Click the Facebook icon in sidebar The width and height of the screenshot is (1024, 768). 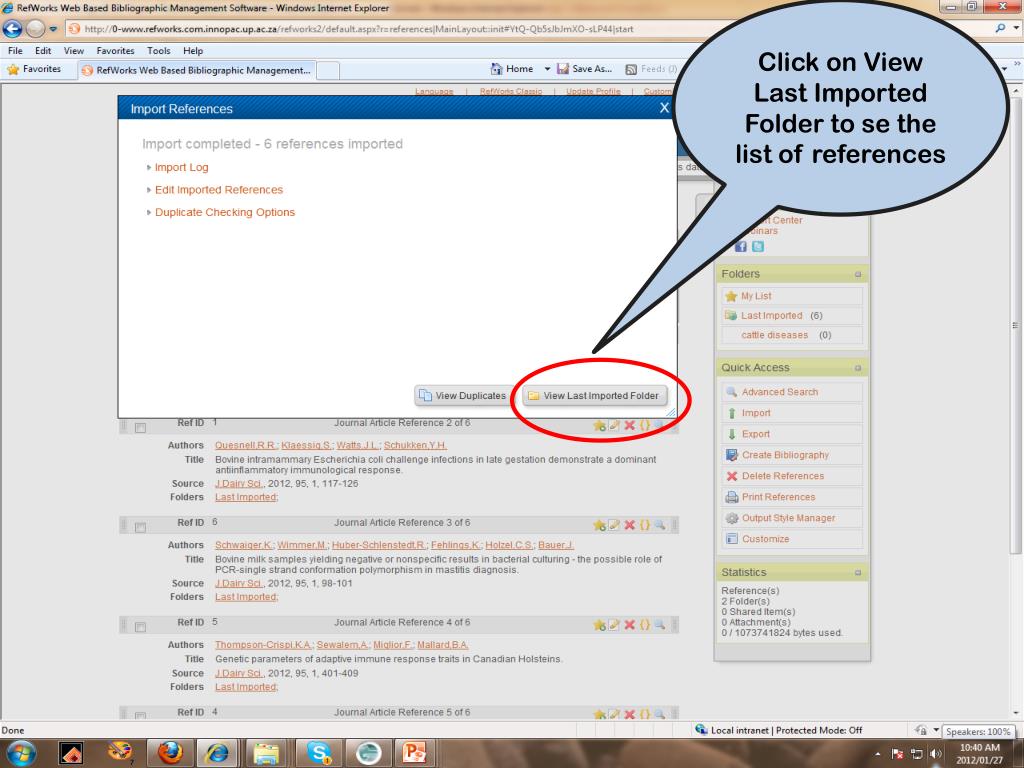[741, 246]
